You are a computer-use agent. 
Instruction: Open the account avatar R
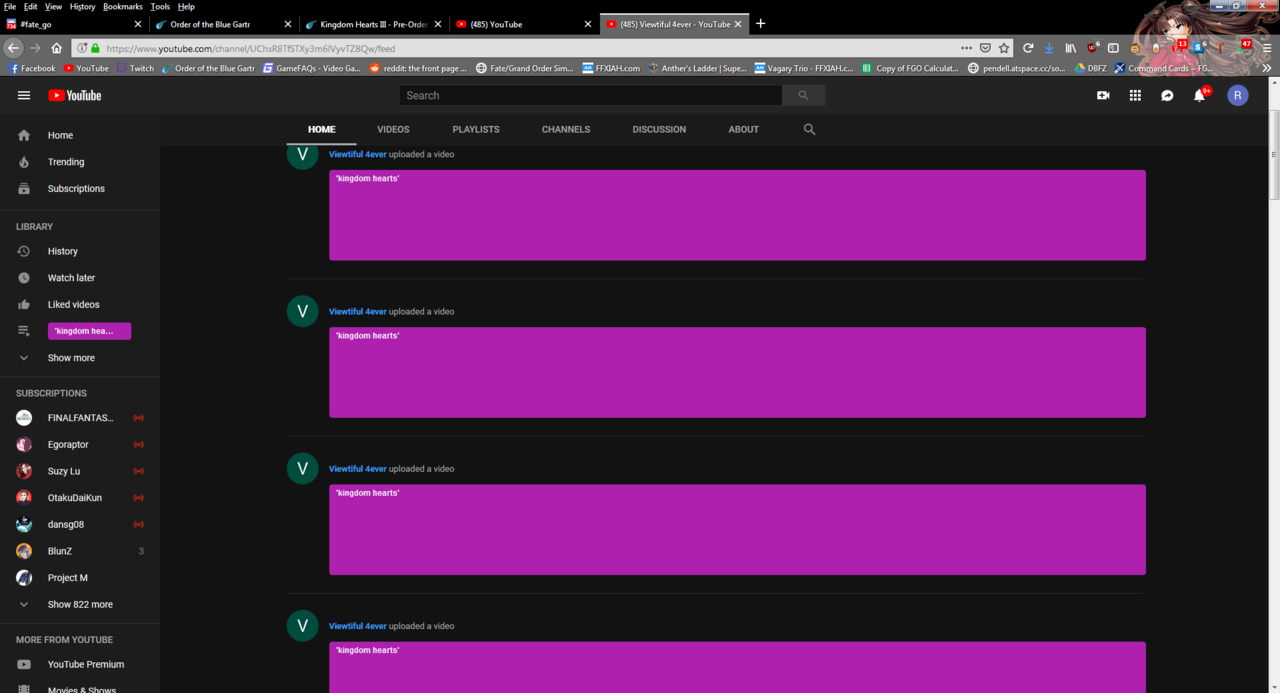click(1238, 95)
